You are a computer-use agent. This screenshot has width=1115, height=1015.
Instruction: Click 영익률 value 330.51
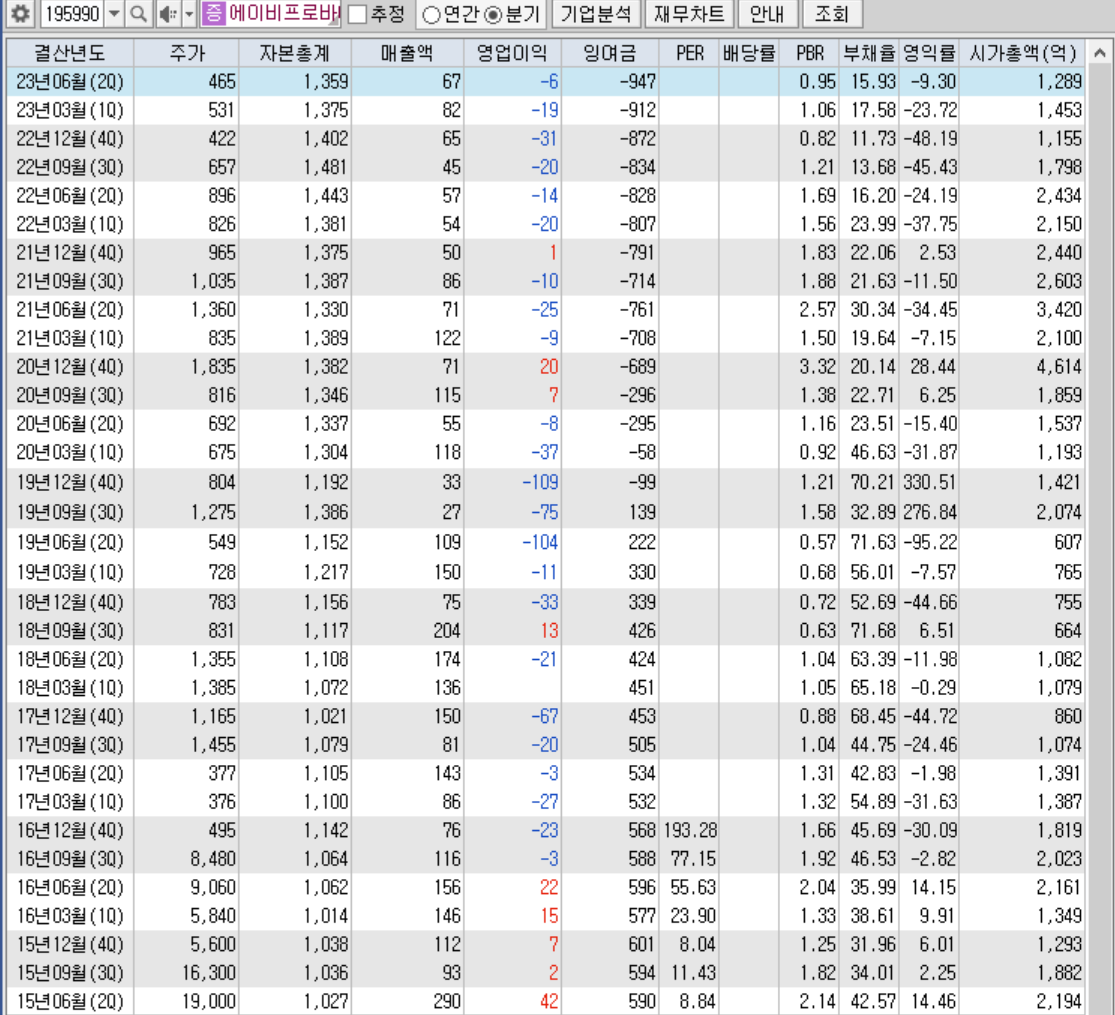pyautogui.click(x=929, y=482)
